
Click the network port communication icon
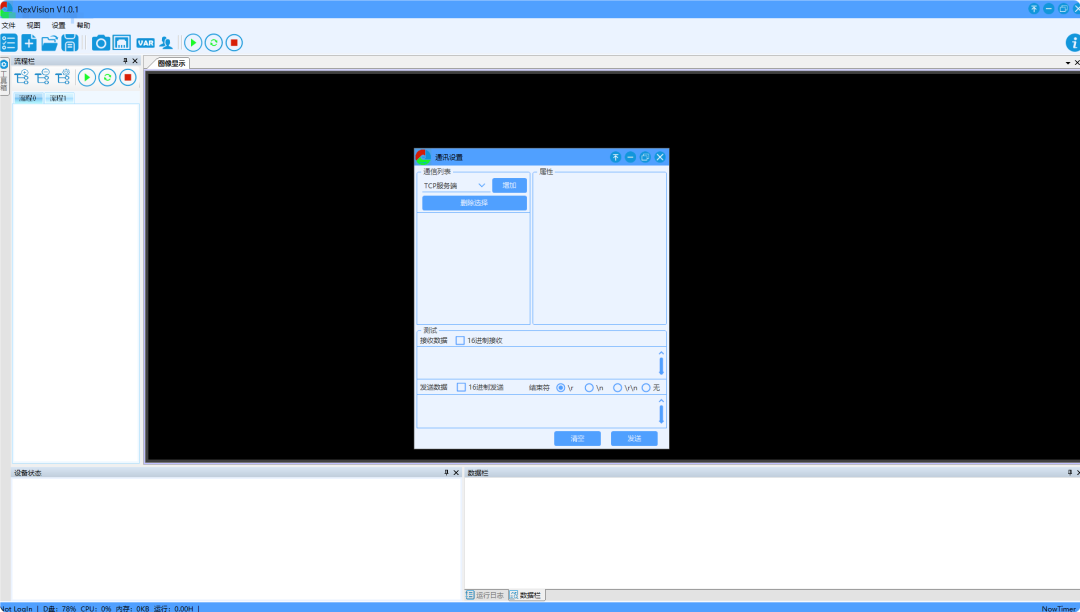pyautogui.click(x=122, y=43)
